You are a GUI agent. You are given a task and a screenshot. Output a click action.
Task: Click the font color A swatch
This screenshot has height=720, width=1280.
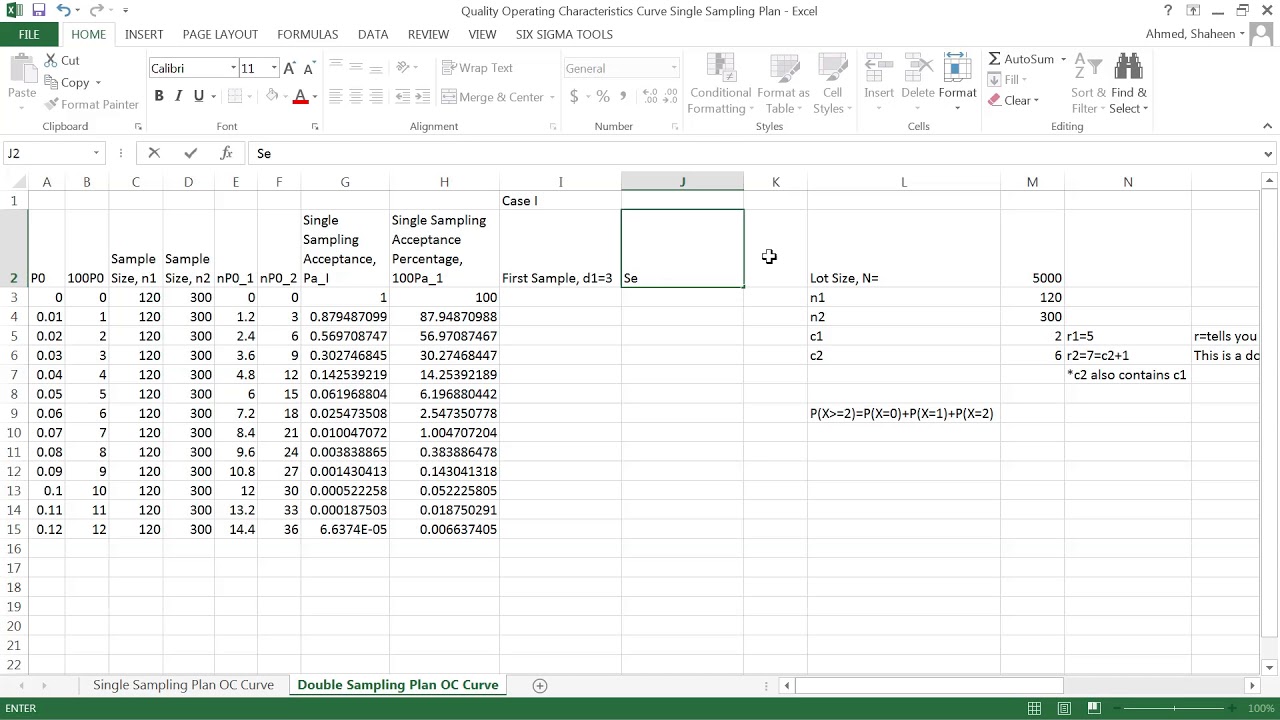pyautogui.click(x=300, y=97)
